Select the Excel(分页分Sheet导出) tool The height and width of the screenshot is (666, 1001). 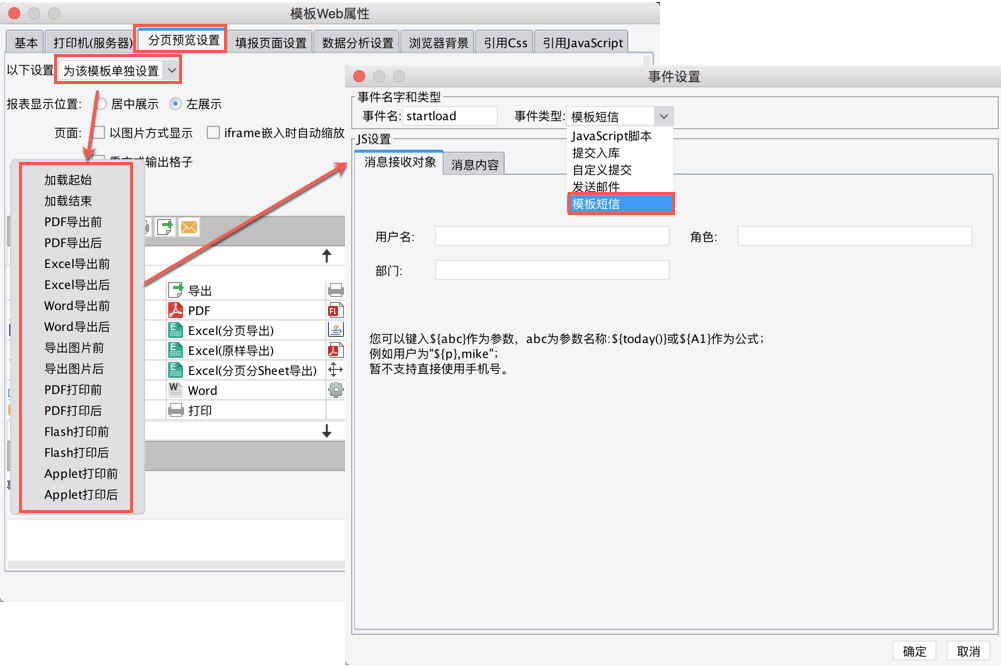246,370
